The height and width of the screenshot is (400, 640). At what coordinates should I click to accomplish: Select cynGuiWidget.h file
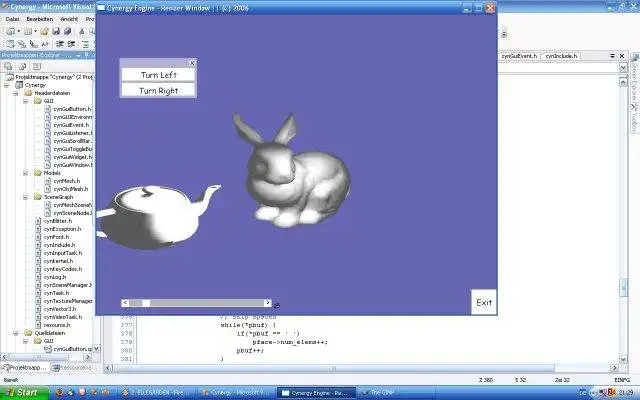pos(73,157)
